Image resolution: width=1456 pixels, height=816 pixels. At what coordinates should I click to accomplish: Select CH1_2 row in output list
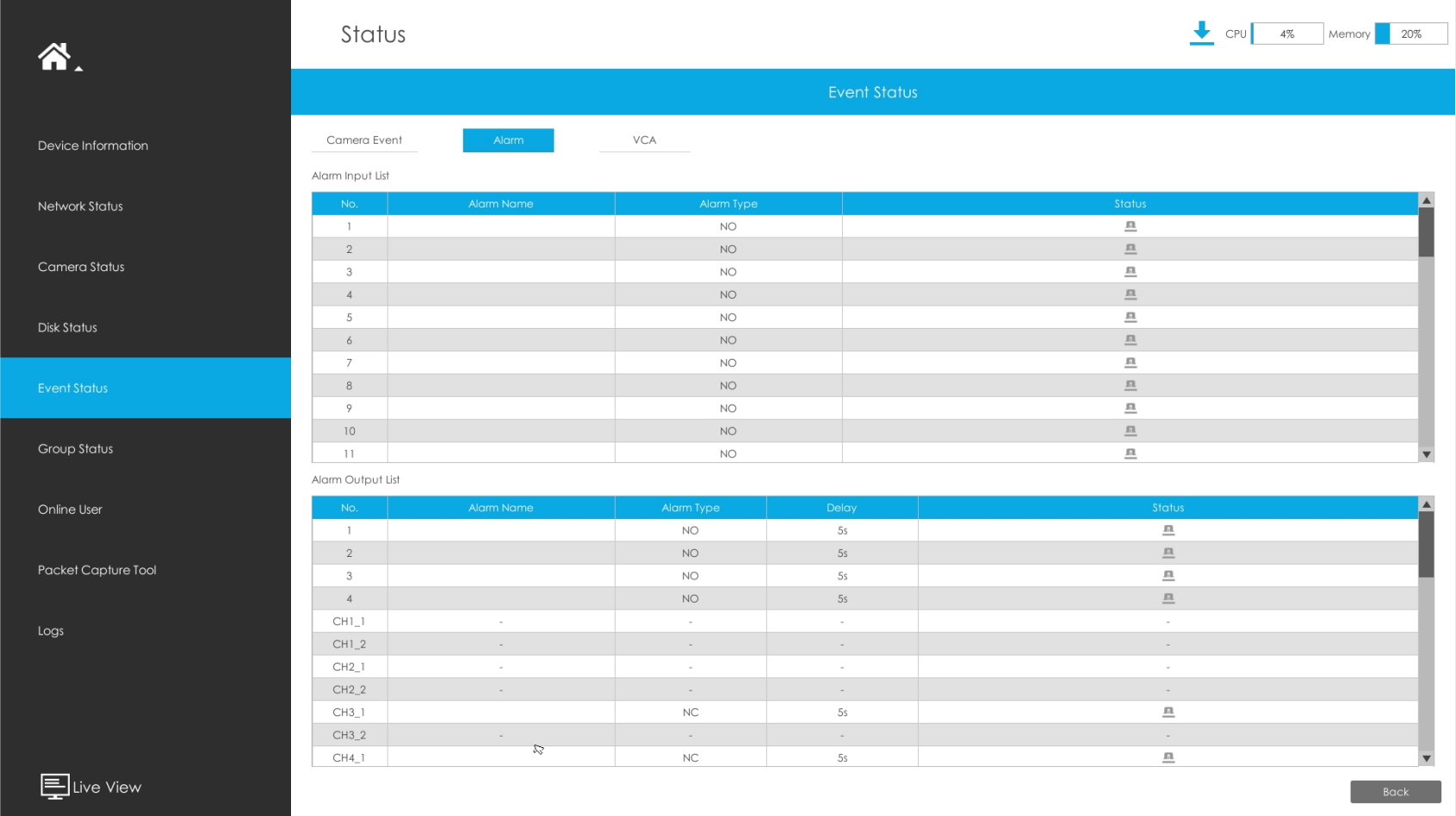click(864, 644)
